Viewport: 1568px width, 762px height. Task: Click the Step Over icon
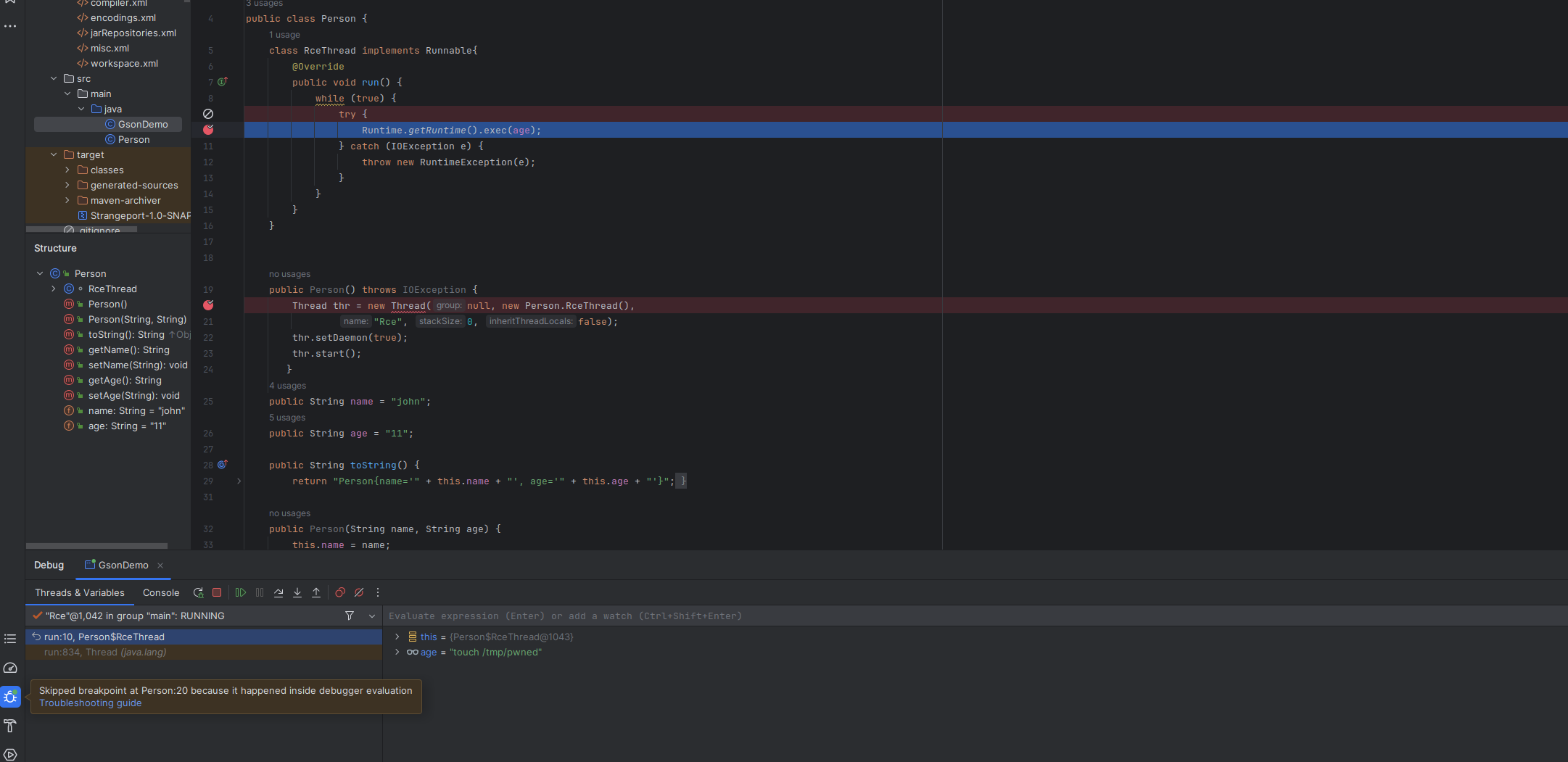pos(278,592)
